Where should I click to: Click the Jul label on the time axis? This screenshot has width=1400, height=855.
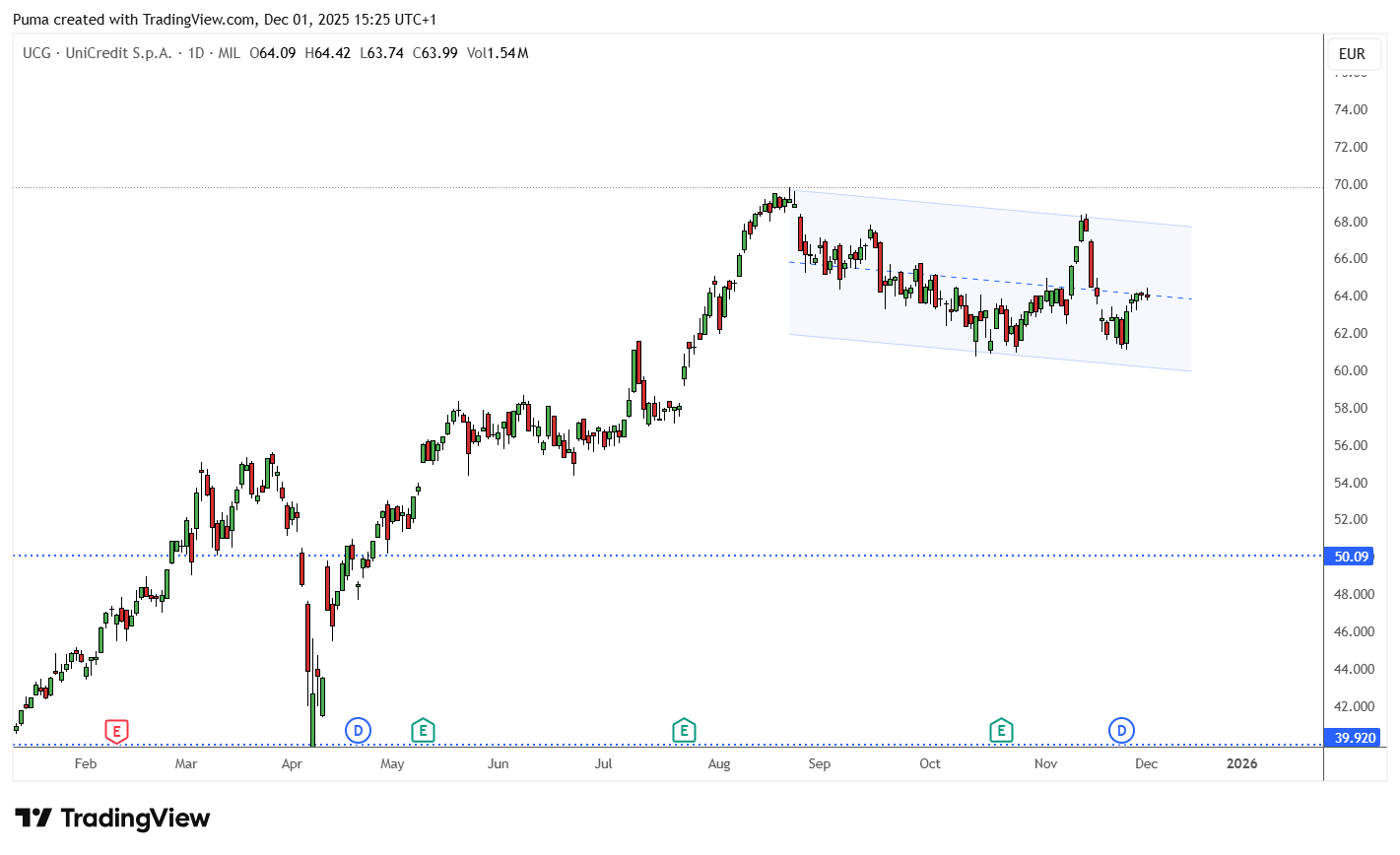(603, 763)
